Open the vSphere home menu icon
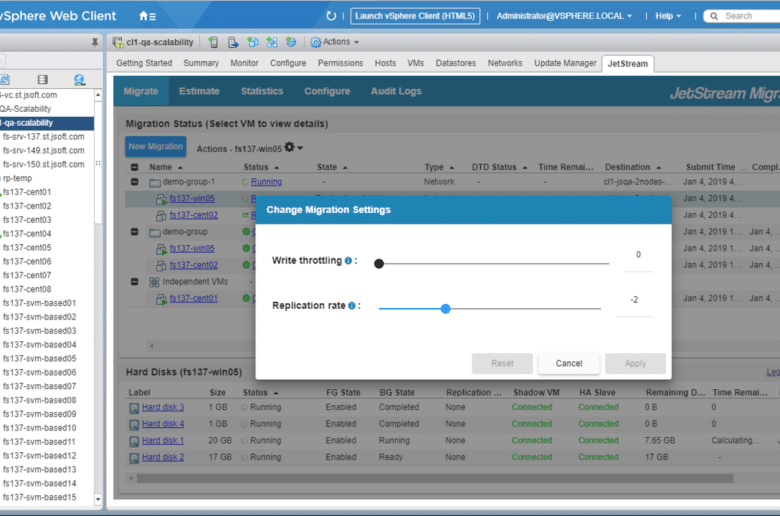 147,16
